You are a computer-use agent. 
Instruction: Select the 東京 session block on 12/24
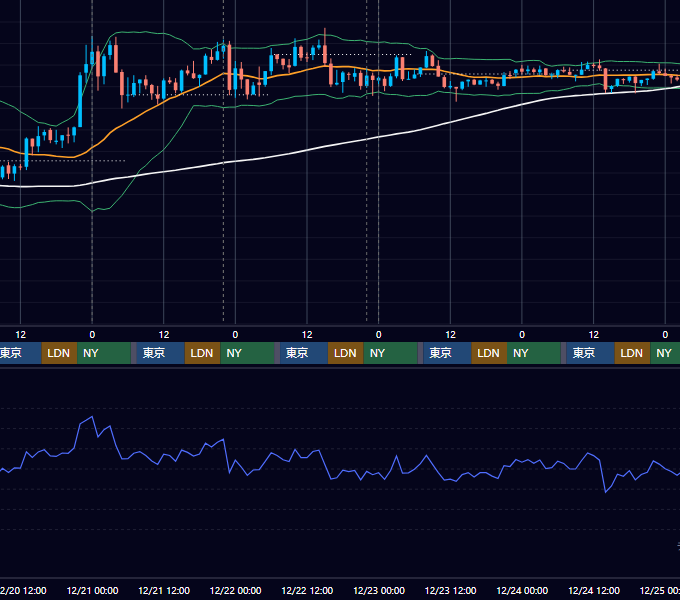point(591,353)
